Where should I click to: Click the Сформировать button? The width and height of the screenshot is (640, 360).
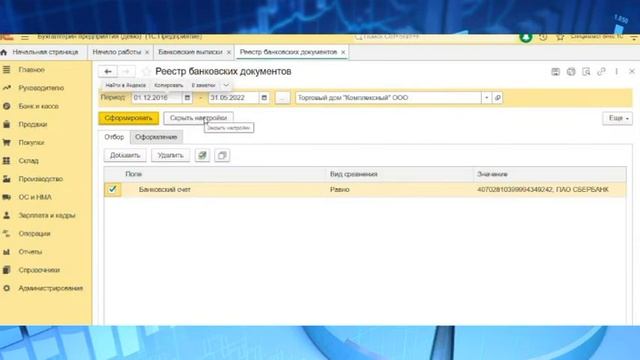click(x=129, y=118)
